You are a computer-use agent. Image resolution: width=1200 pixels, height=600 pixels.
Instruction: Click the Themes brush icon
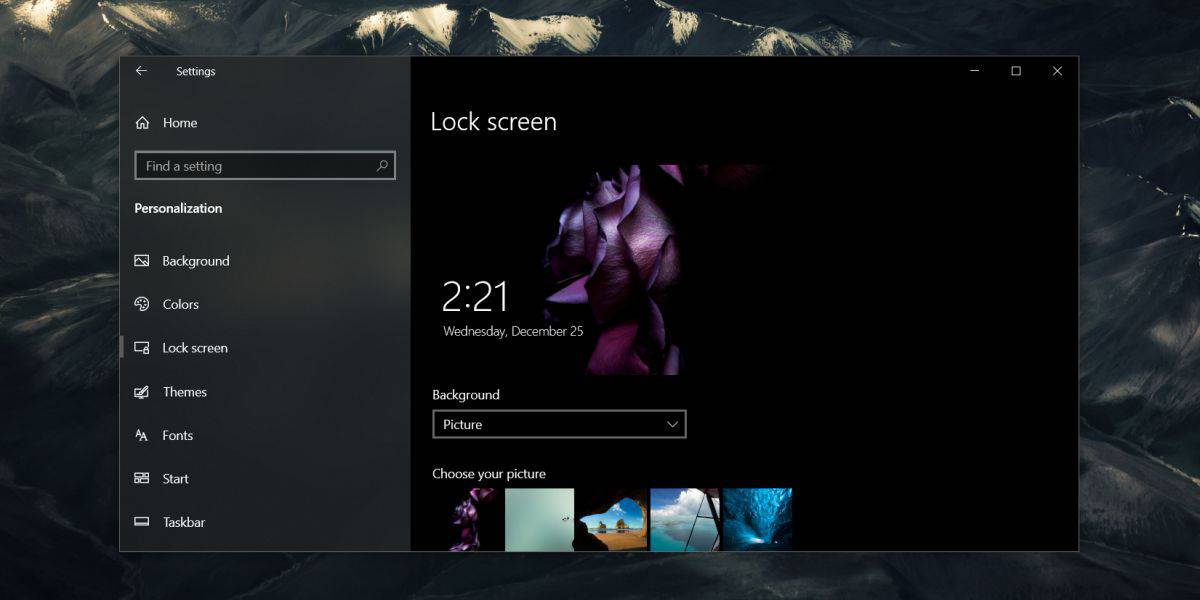(142, 392)
